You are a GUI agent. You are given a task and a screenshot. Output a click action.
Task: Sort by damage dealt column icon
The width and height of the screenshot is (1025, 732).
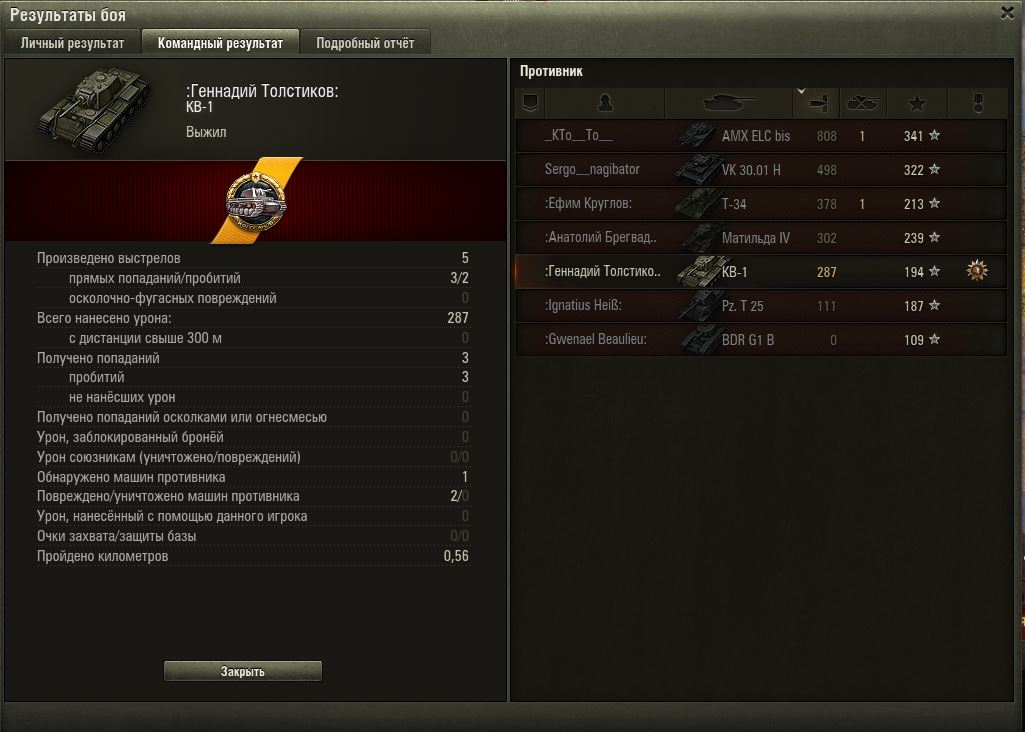[x=816, y=103]
